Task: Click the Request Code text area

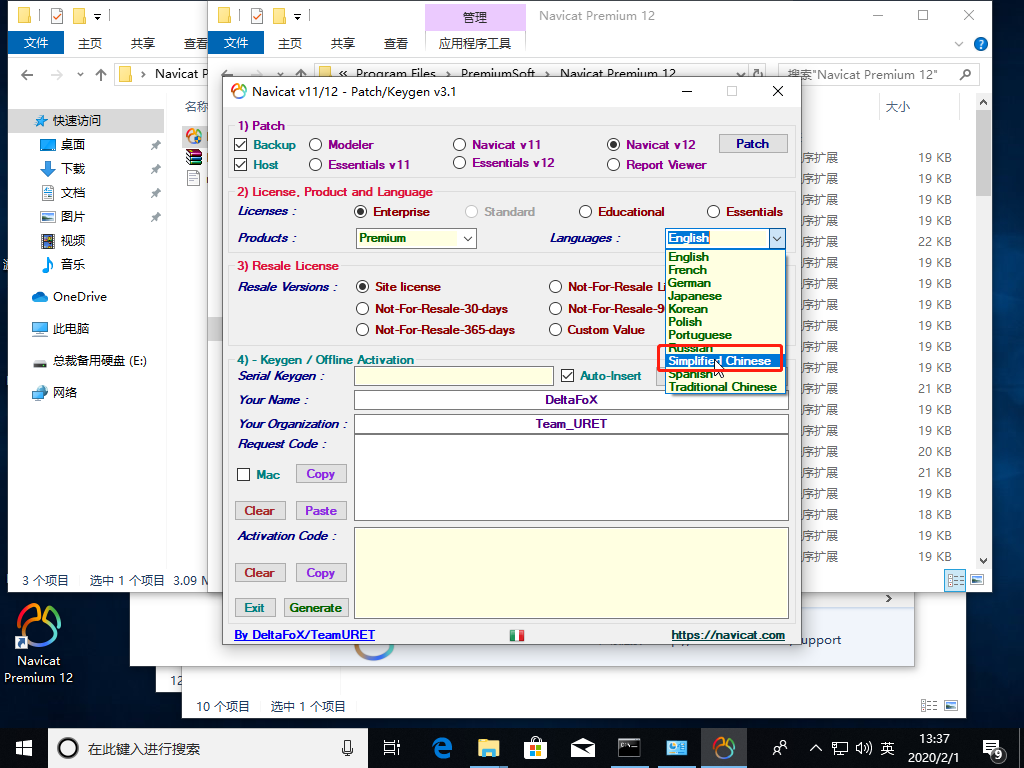Action: coord(571,477)
